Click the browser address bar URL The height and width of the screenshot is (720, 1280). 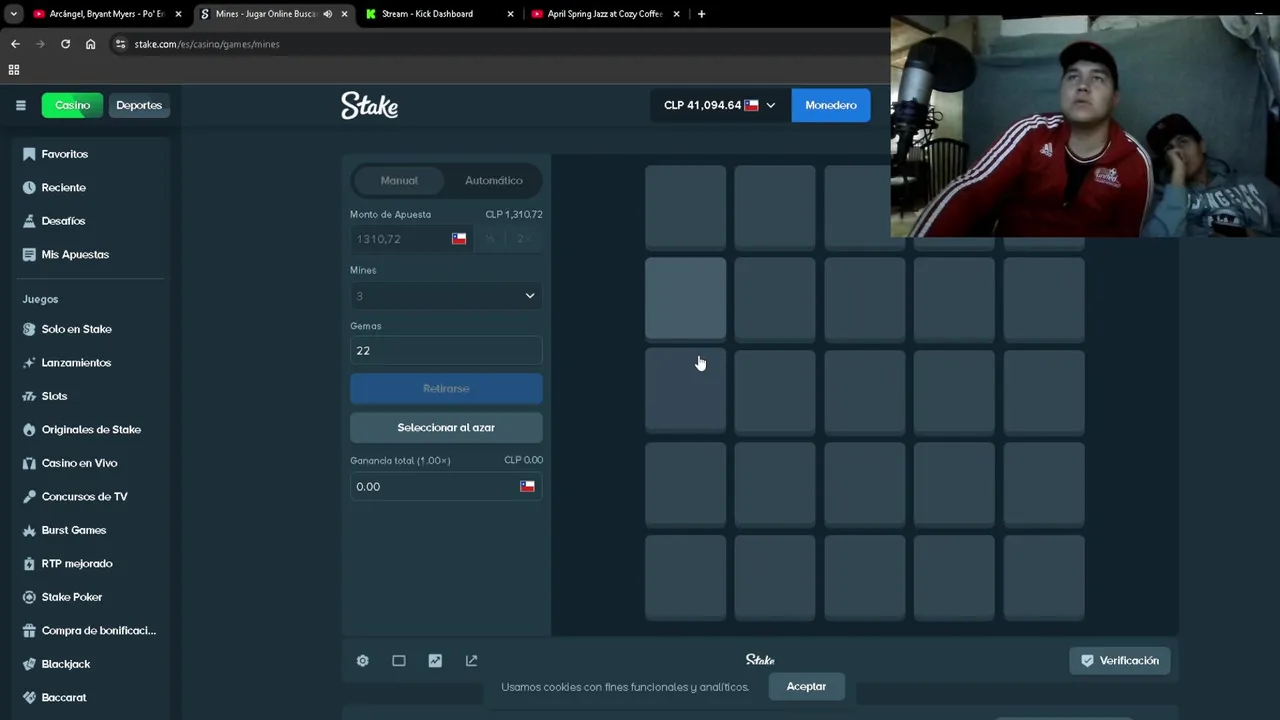point(207,44)
